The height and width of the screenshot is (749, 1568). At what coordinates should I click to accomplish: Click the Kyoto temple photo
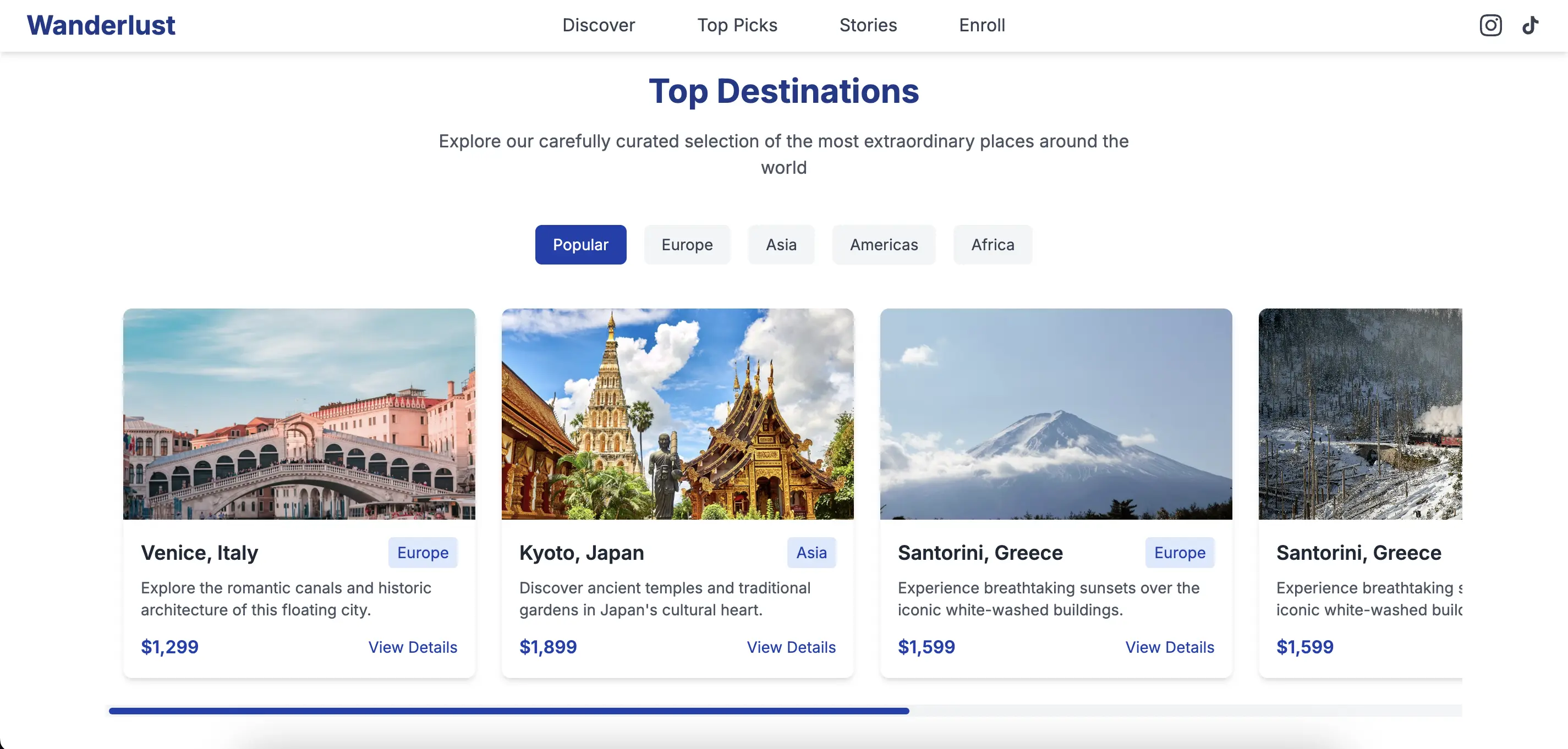click(x=677, y=414)
